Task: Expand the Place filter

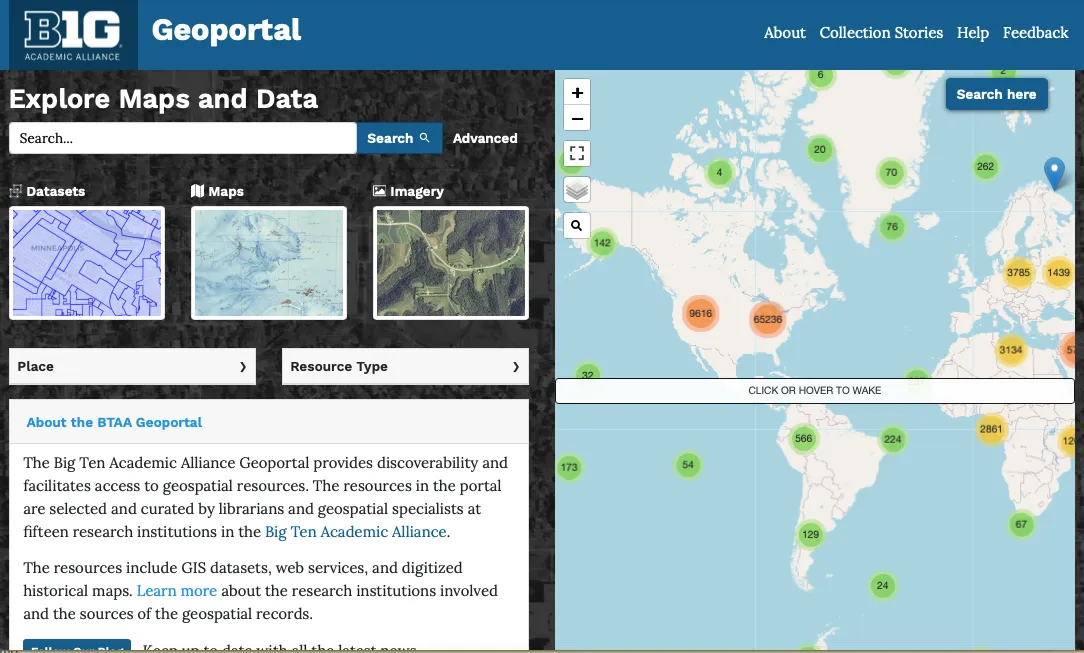Action: click(132, 367)
